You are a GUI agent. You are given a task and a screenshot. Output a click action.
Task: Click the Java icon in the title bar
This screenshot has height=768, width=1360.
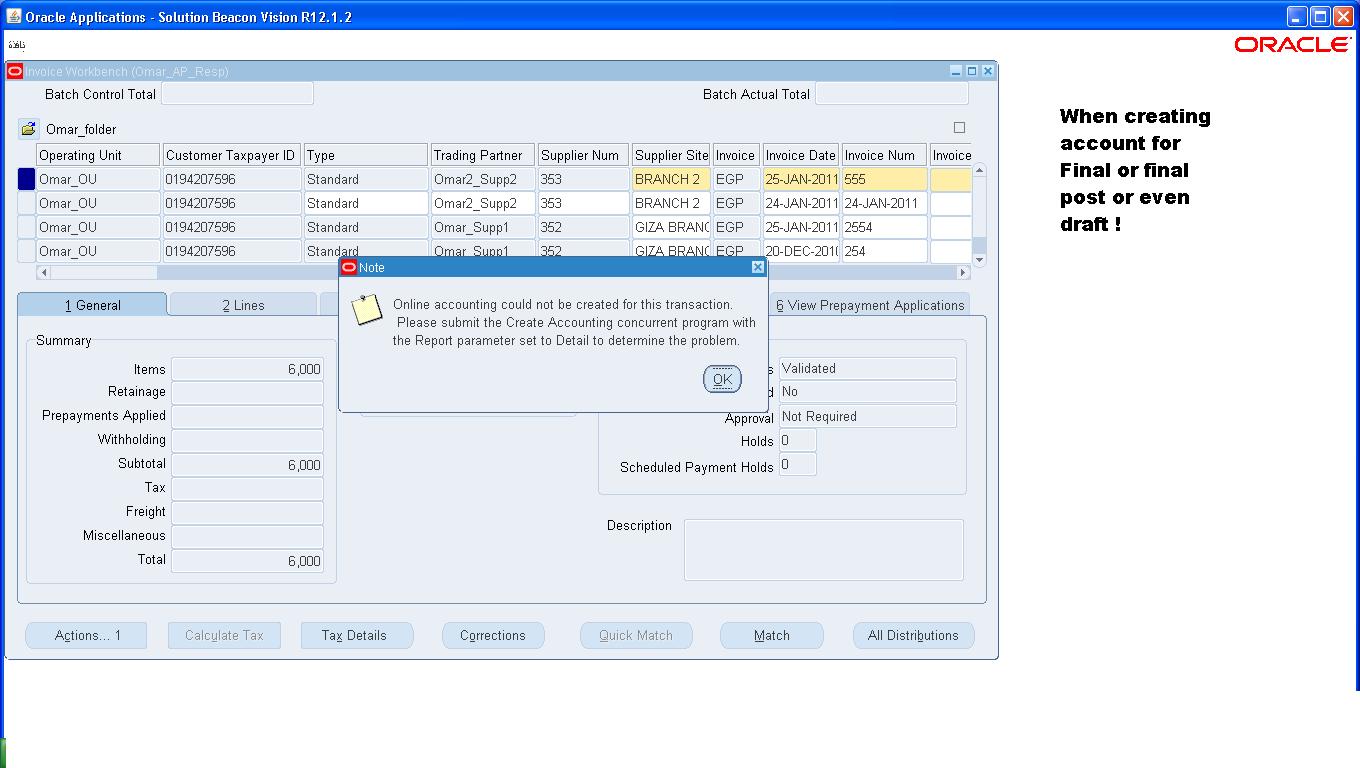point(14,17)
